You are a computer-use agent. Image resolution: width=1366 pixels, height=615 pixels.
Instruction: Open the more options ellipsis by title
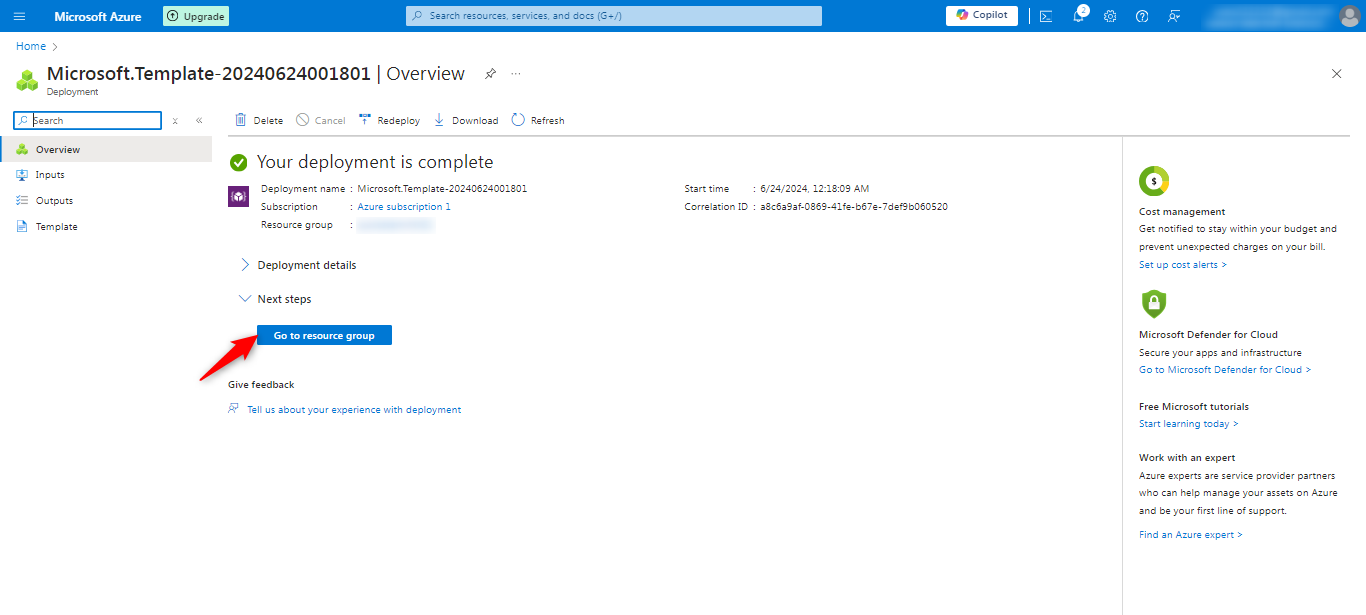coord(516,74)
